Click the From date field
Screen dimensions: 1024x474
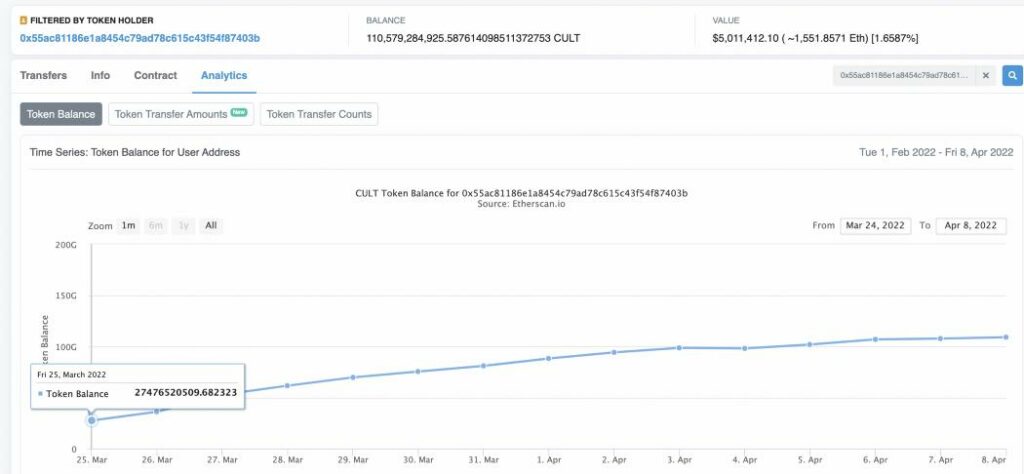coord(875,225)
